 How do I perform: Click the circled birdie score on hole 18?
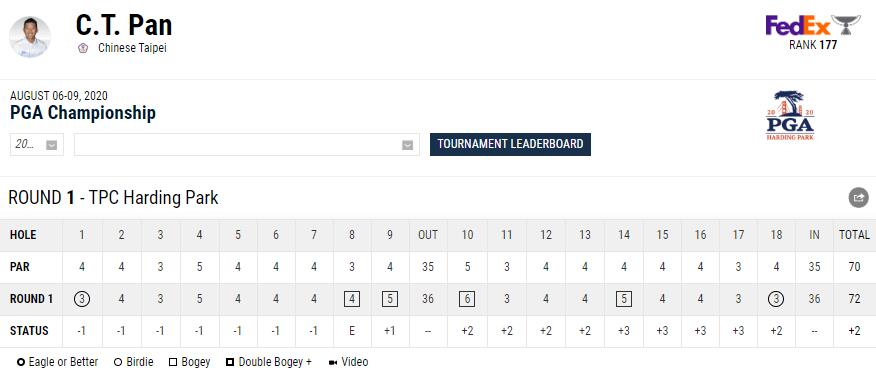(775, 299)
